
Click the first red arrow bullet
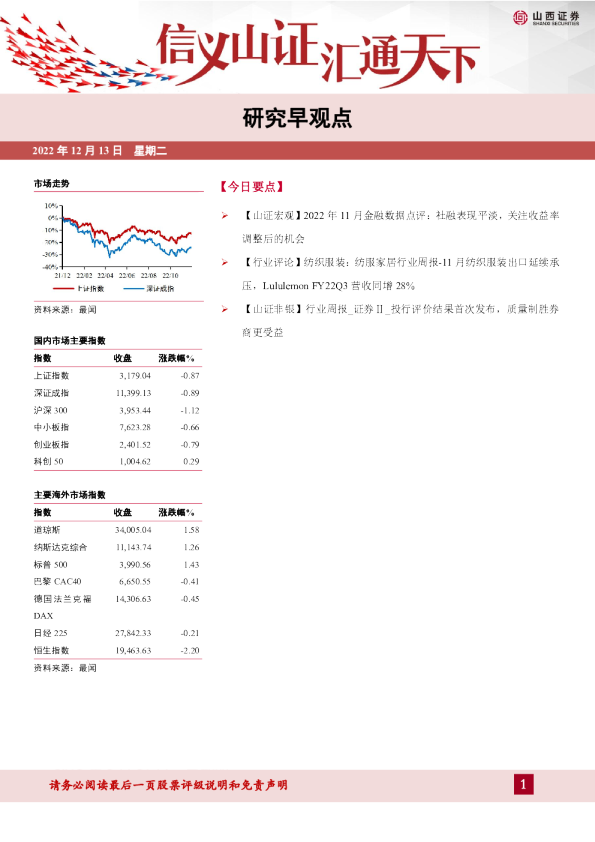pyautogui.click(x=225, y=216)
